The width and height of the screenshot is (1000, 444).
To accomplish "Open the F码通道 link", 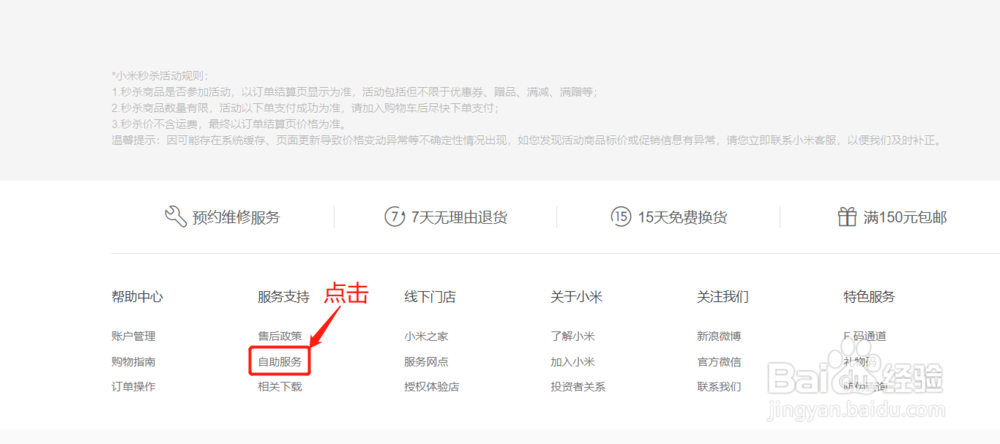I will tap(865, 336).
